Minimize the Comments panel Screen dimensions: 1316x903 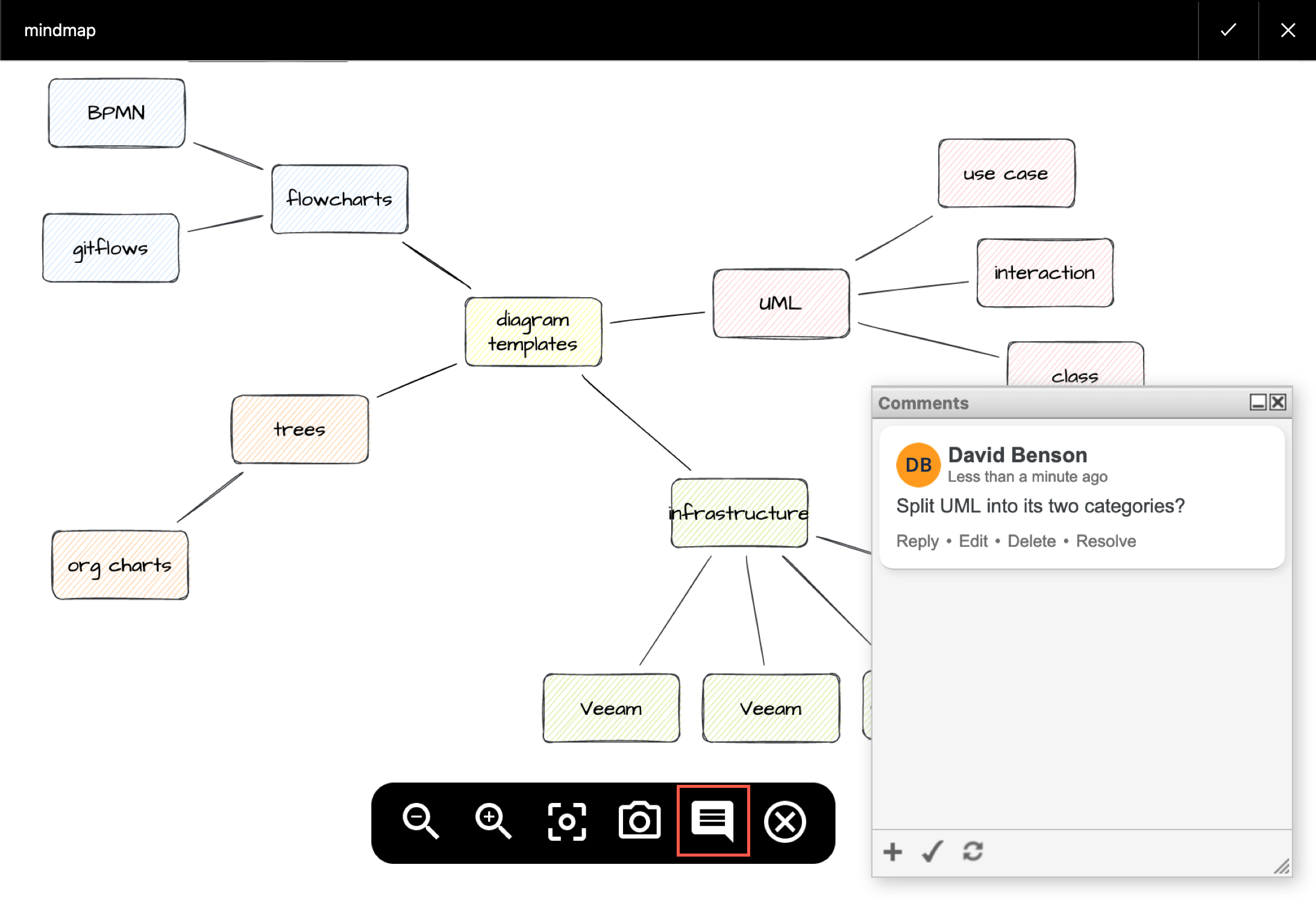click(1259, 402)
